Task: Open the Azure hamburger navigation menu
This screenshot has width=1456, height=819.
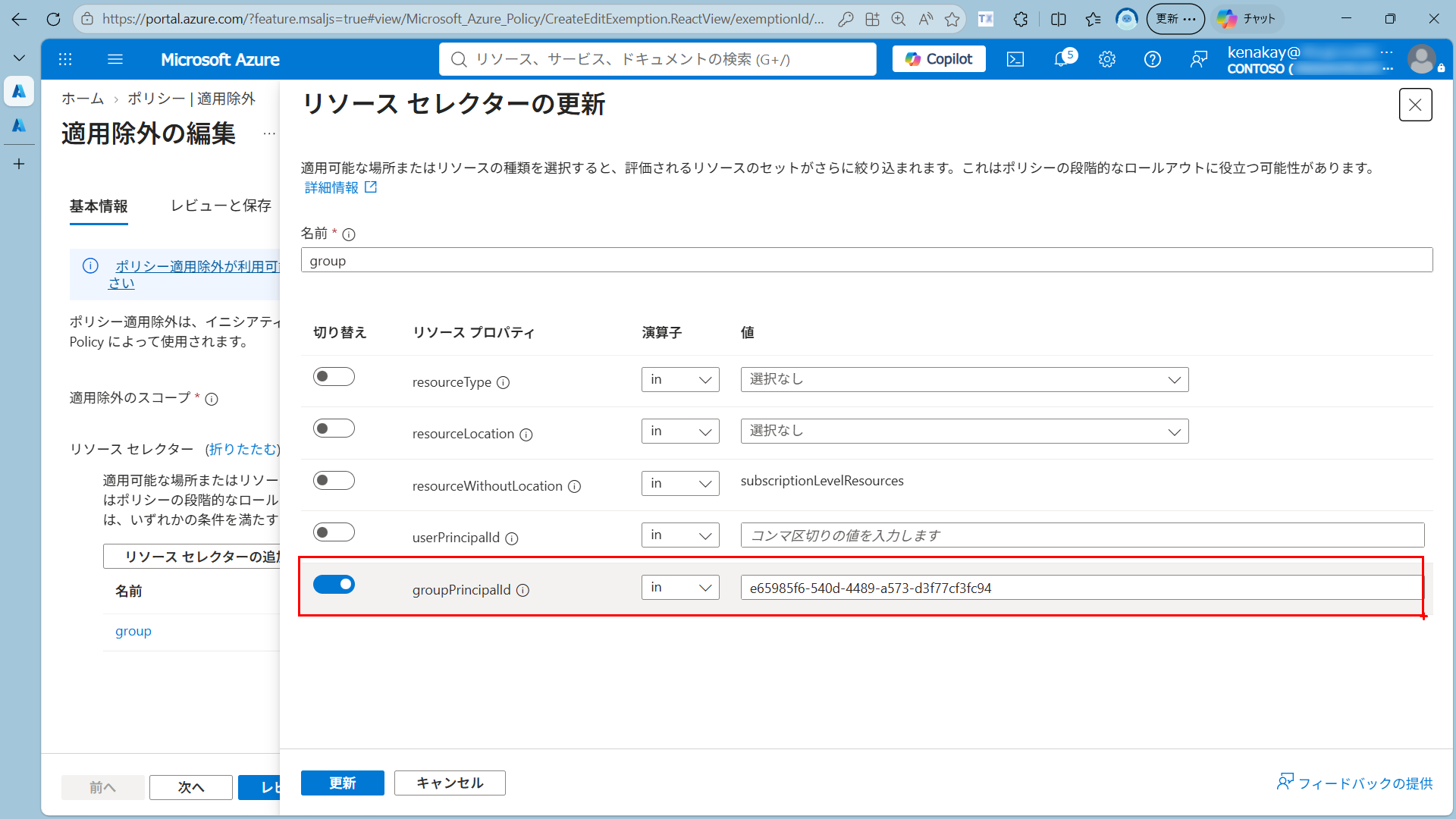Action: point(115,59)
